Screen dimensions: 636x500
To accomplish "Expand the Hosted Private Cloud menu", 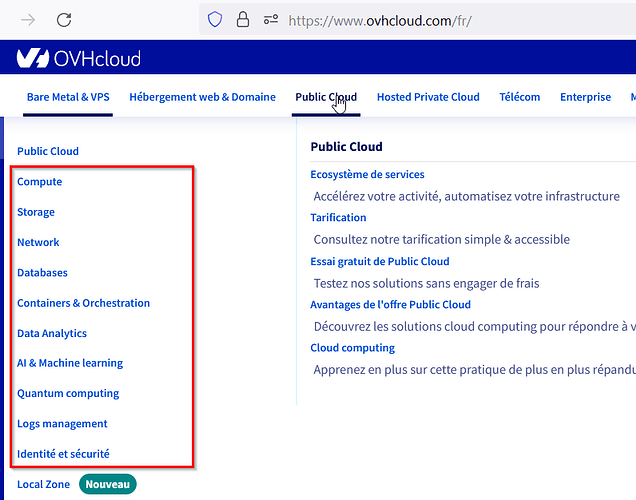I will (x=428, y=97).
